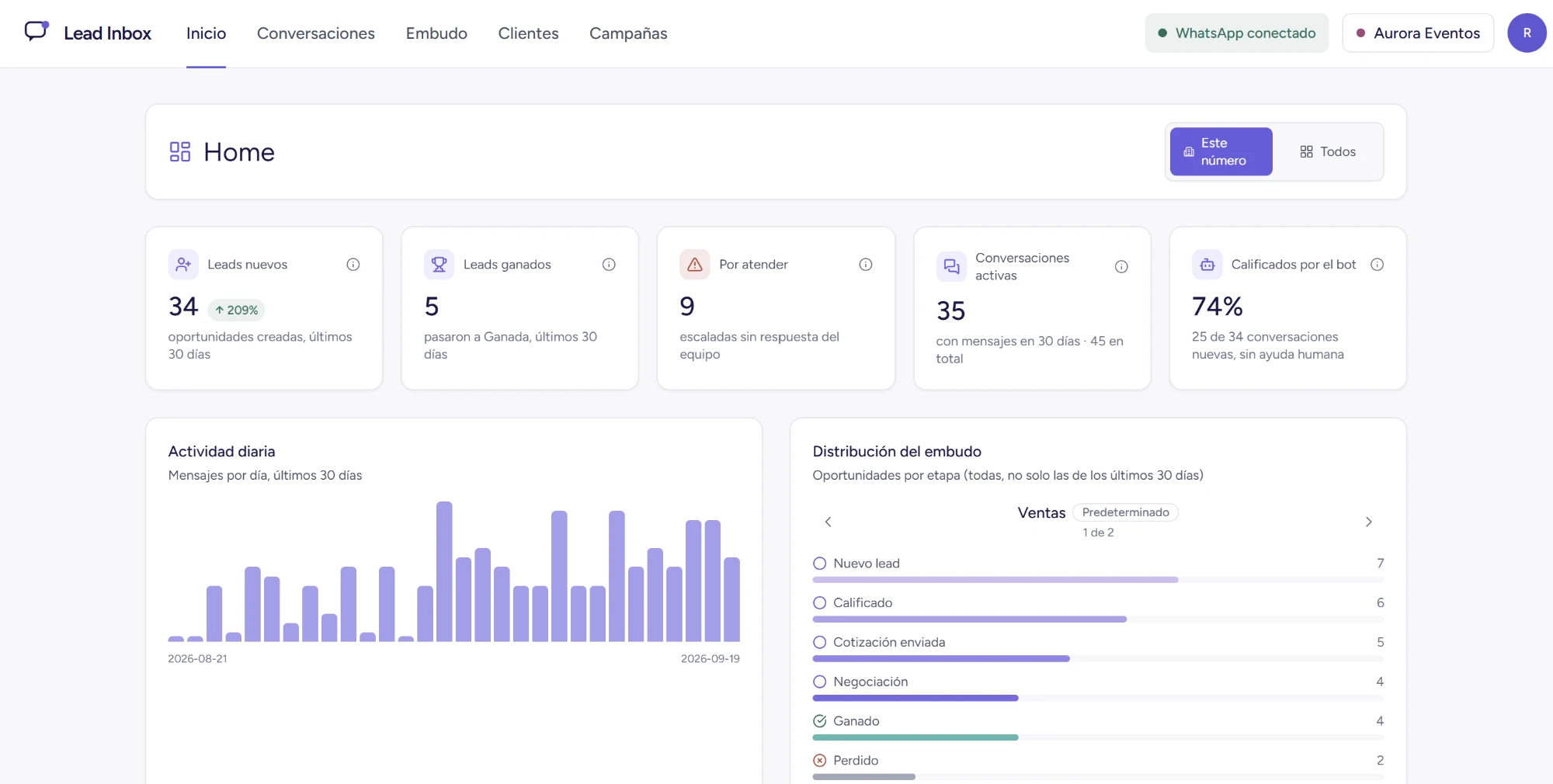Click the '1 de 2' pager text
The height and width of the screenshot is (784, 1553).
[1098, 532]
